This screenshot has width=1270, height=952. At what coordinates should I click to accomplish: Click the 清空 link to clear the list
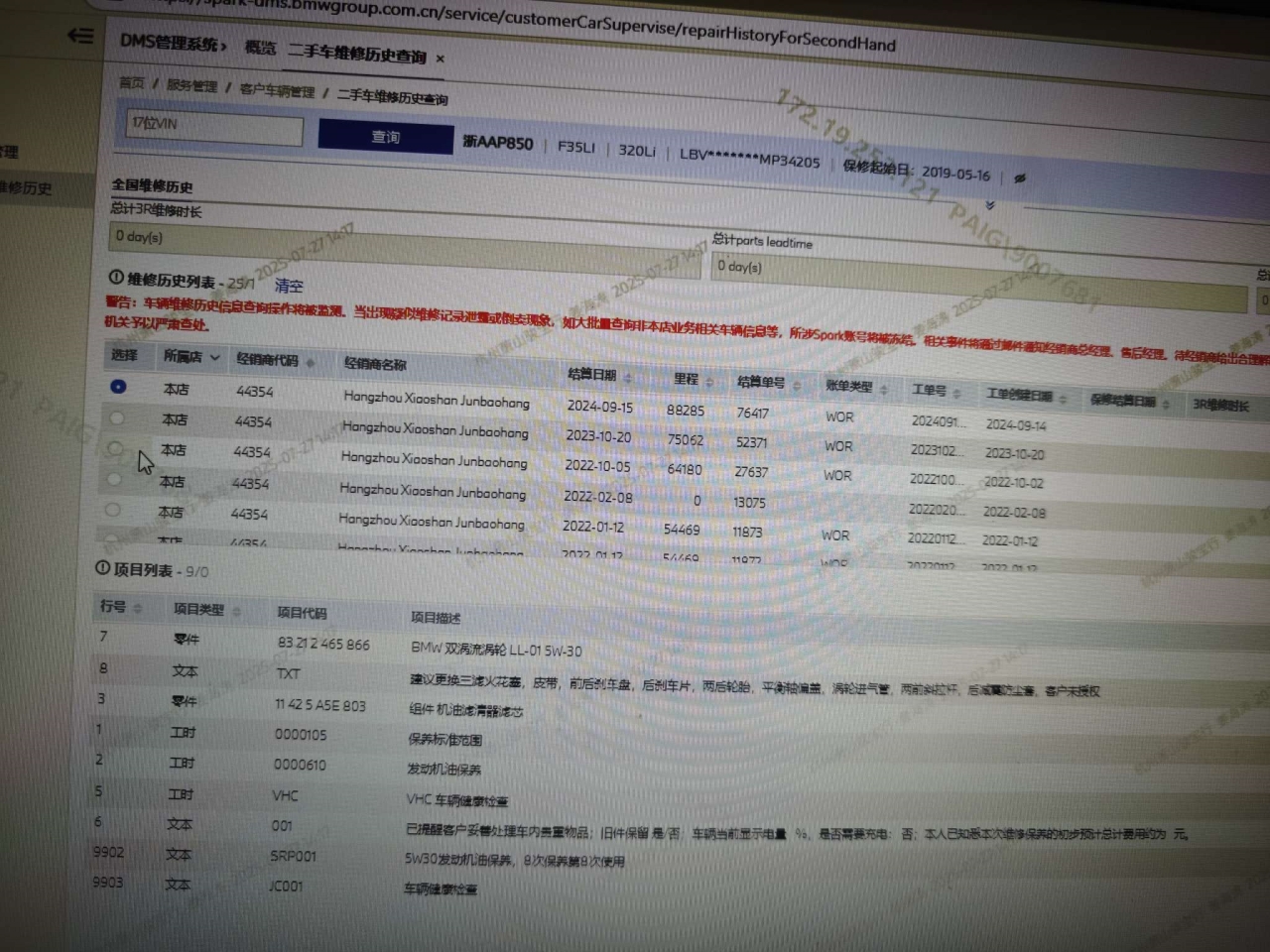289,286
